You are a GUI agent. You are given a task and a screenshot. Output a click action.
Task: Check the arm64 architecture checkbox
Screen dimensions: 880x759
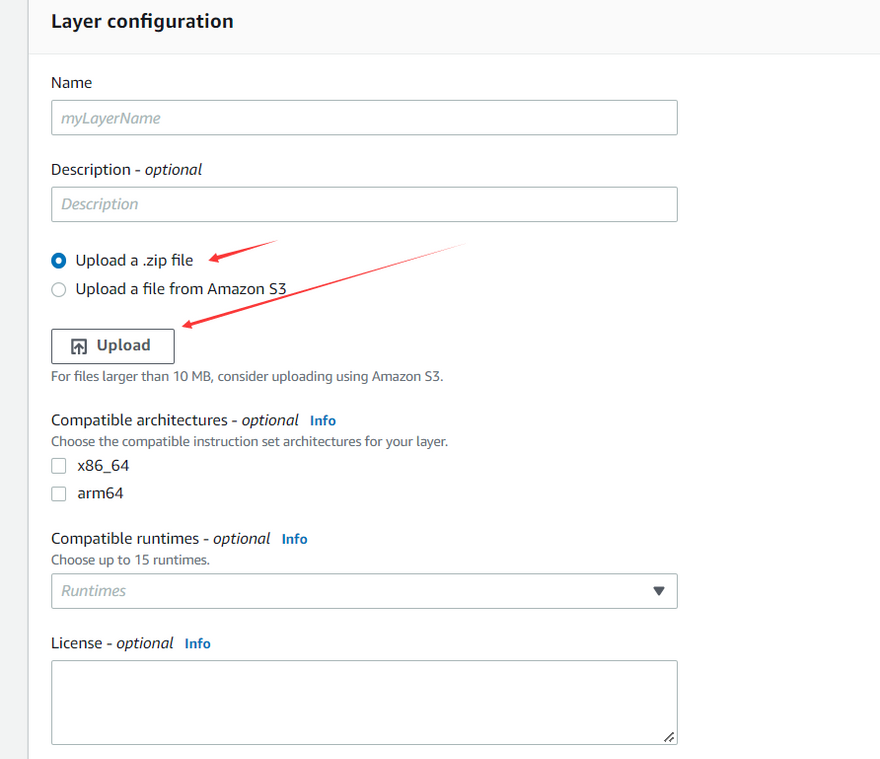click(x=59, y=494)
